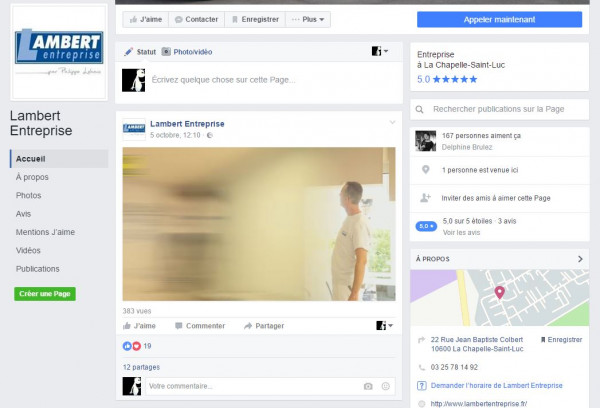Click the post timestamp '5 octobre, 12:10'

(x=175, y=135)
